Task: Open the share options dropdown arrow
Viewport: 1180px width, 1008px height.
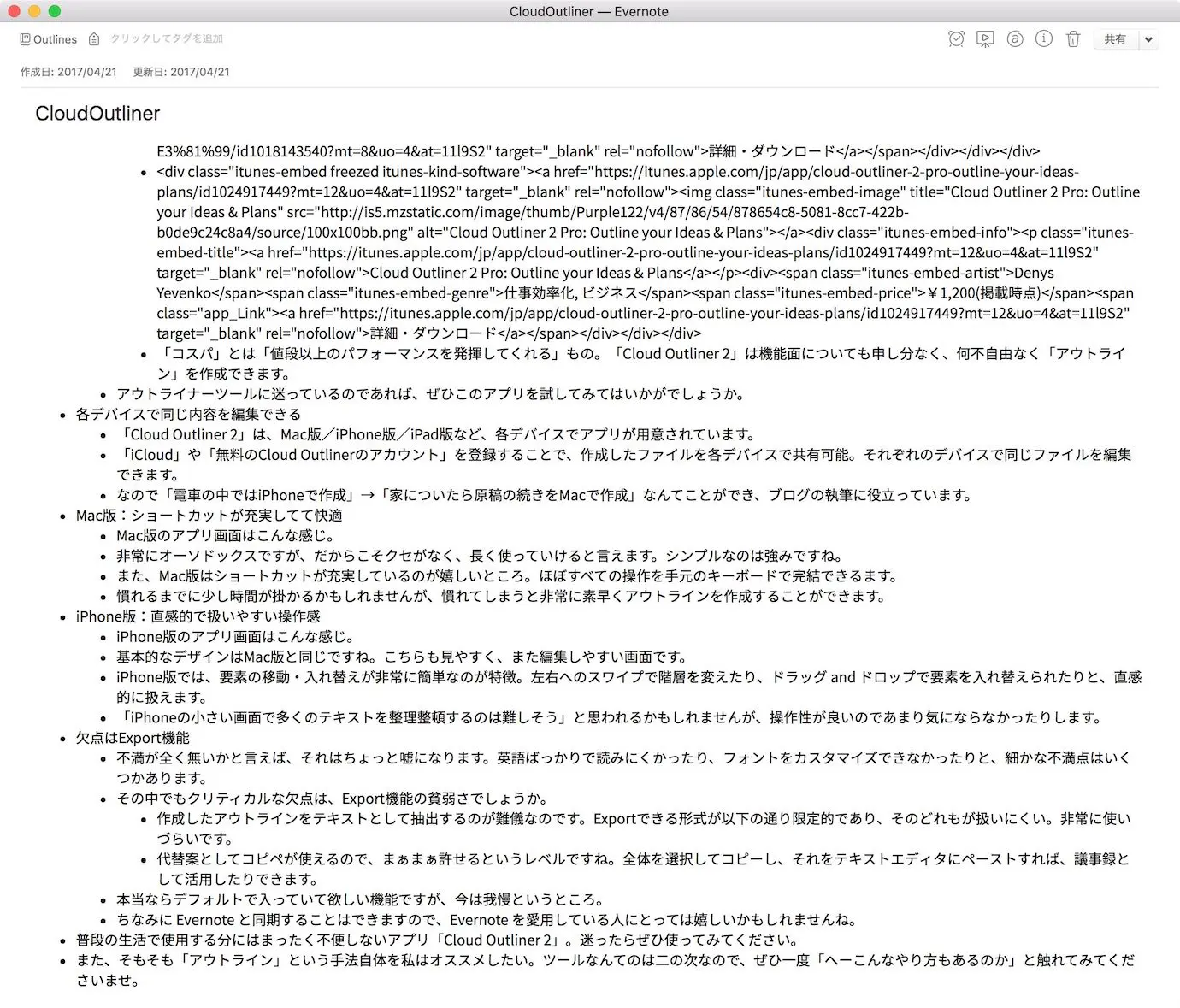Action: 1148,39
